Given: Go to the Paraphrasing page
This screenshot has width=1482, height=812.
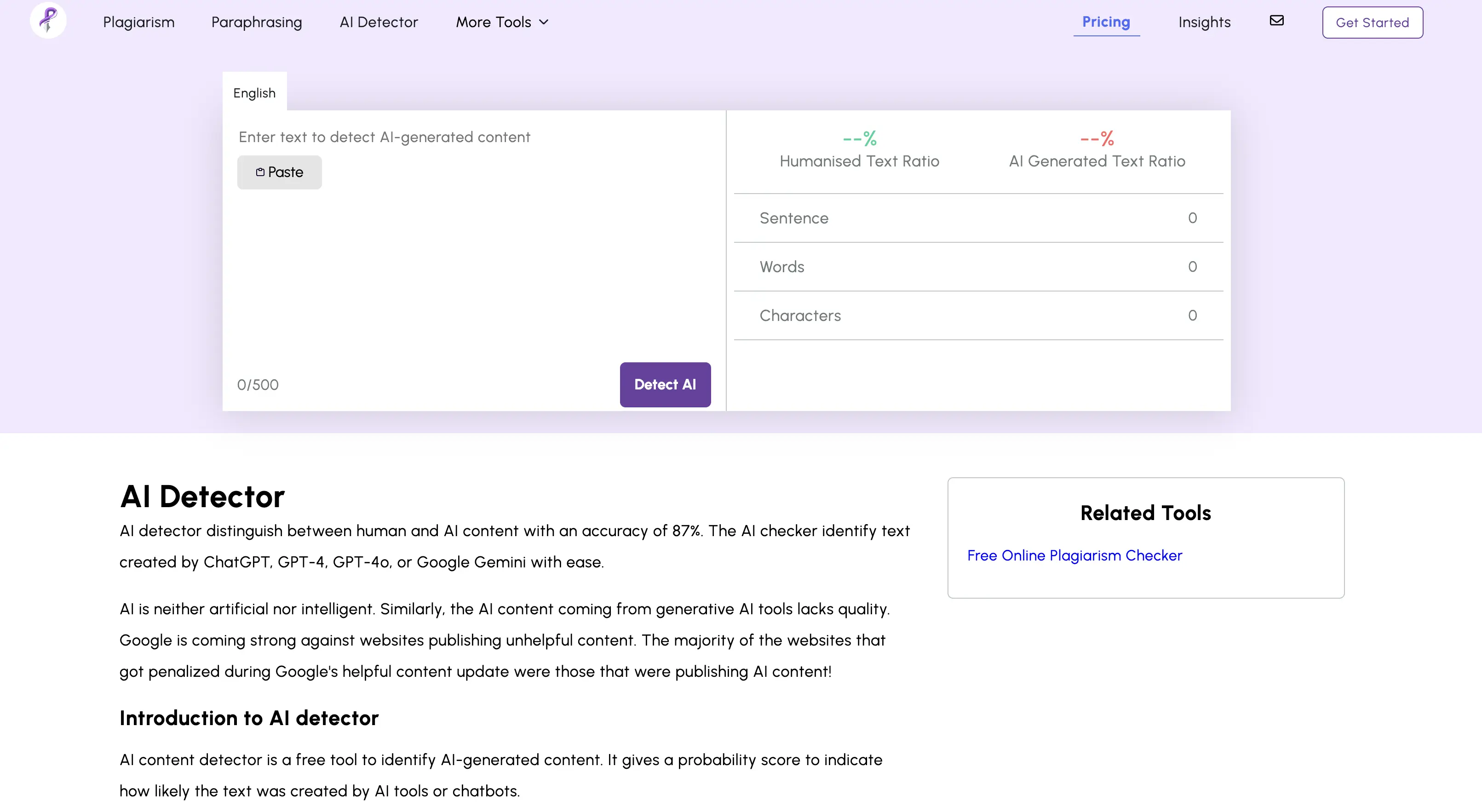Looking at the screenshot, I should (257, 23).
